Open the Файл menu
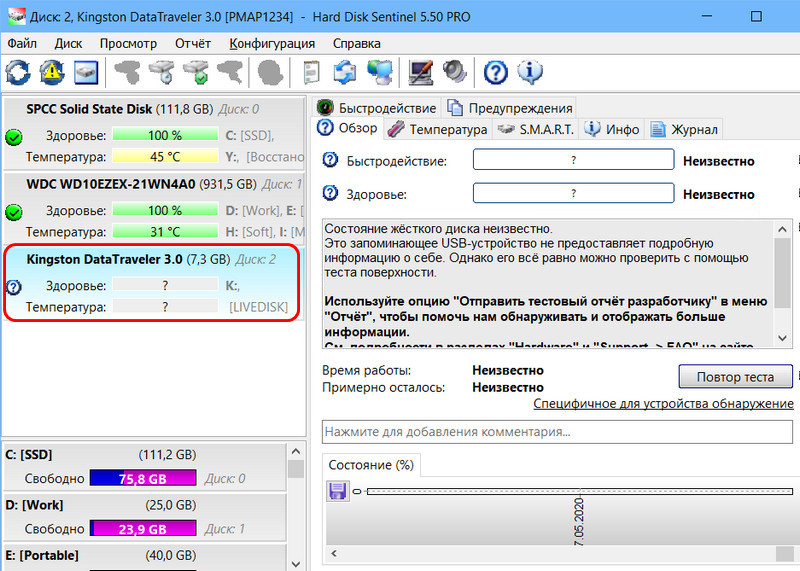Viewport: 800px width, 571px height. [22, 43]
